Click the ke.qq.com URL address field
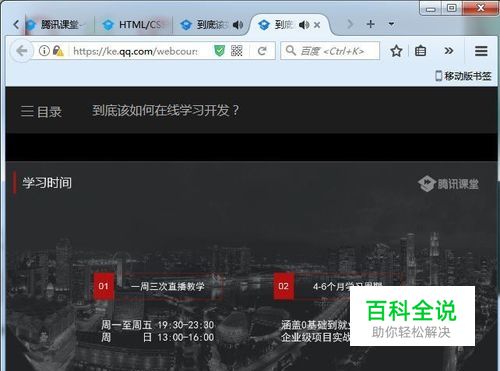The height and width of the screenshot is (371, 500). (135, 51)
